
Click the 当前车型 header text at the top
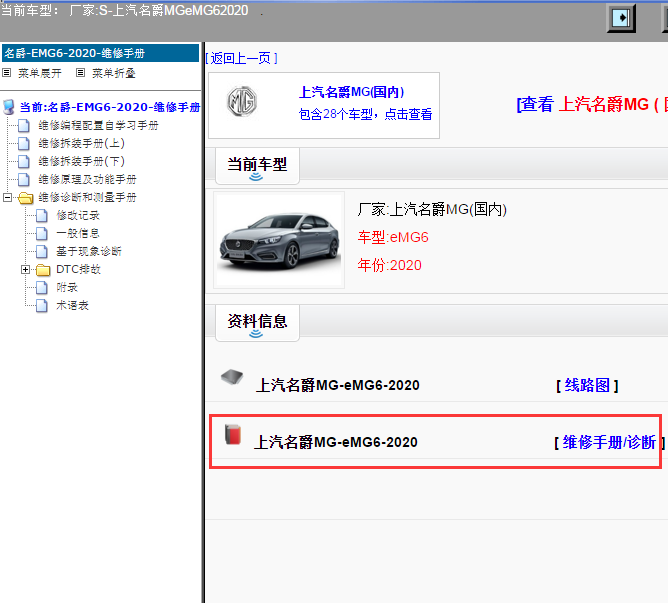[x=124, y=10]
